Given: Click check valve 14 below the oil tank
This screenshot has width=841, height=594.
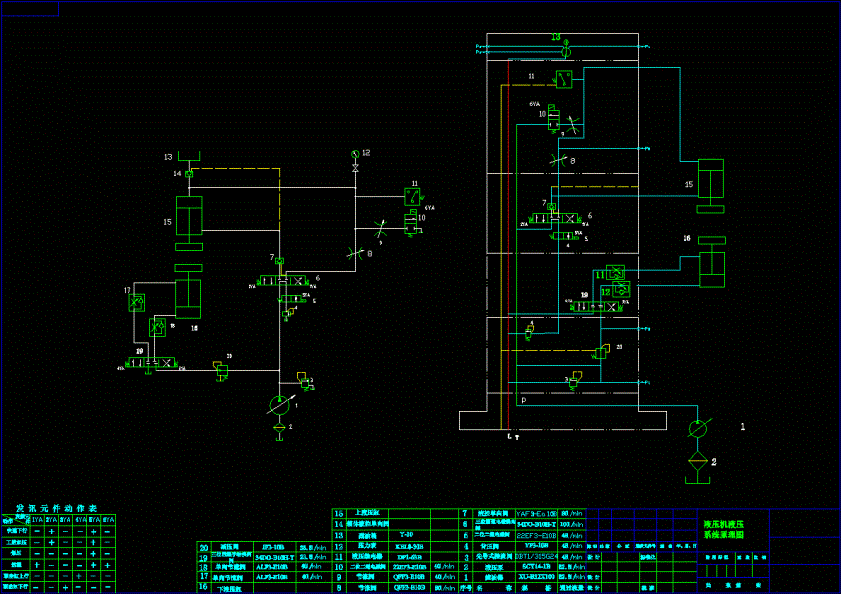Looking at the screenshot, I should click(x=189, y=174).
